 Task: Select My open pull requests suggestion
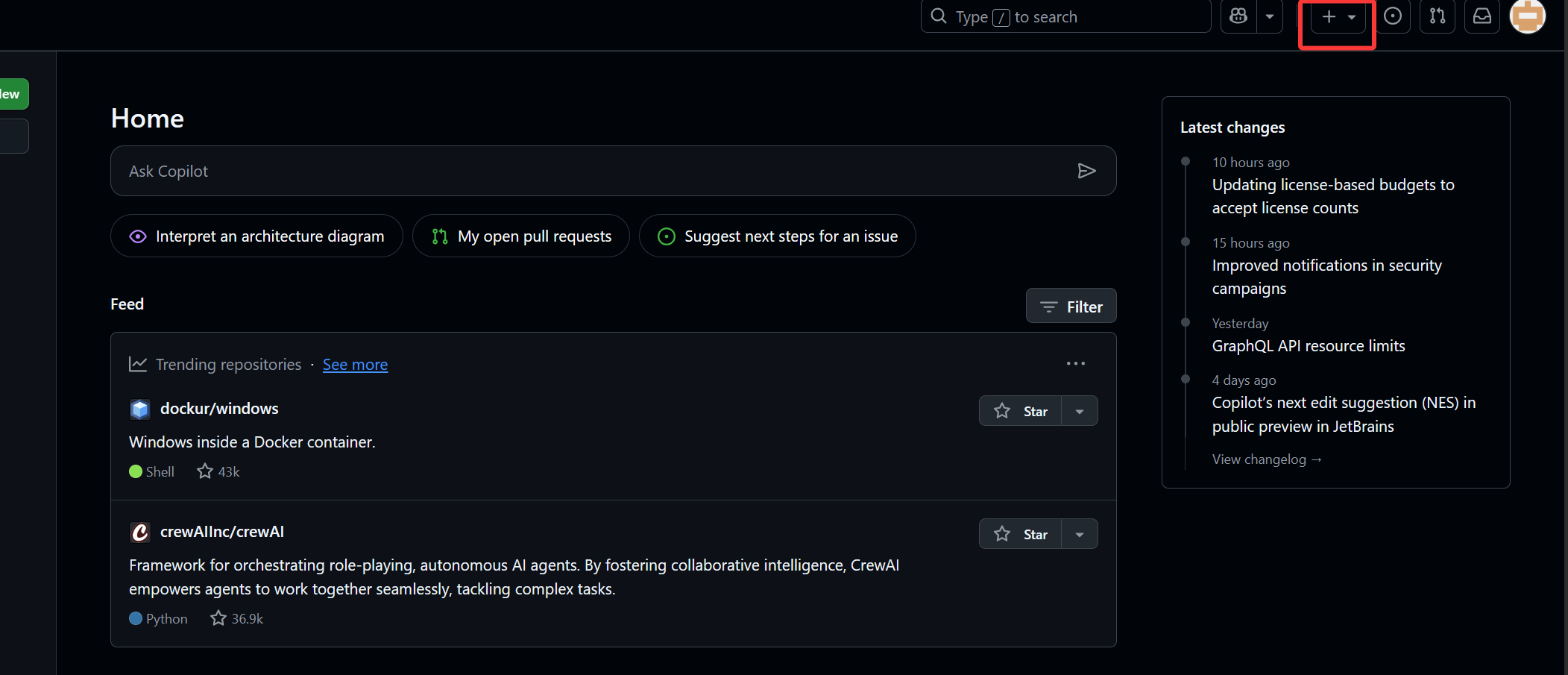[x=520, y=236]
